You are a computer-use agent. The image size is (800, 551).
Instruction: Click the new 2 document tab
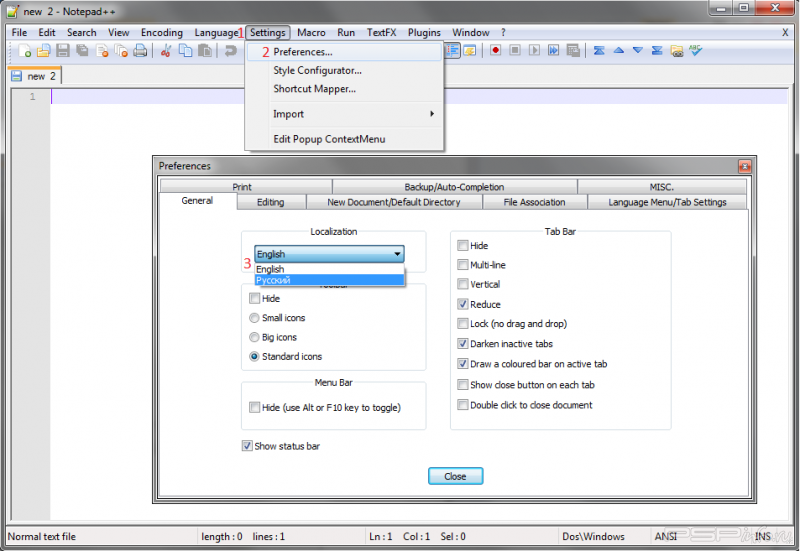35,76
